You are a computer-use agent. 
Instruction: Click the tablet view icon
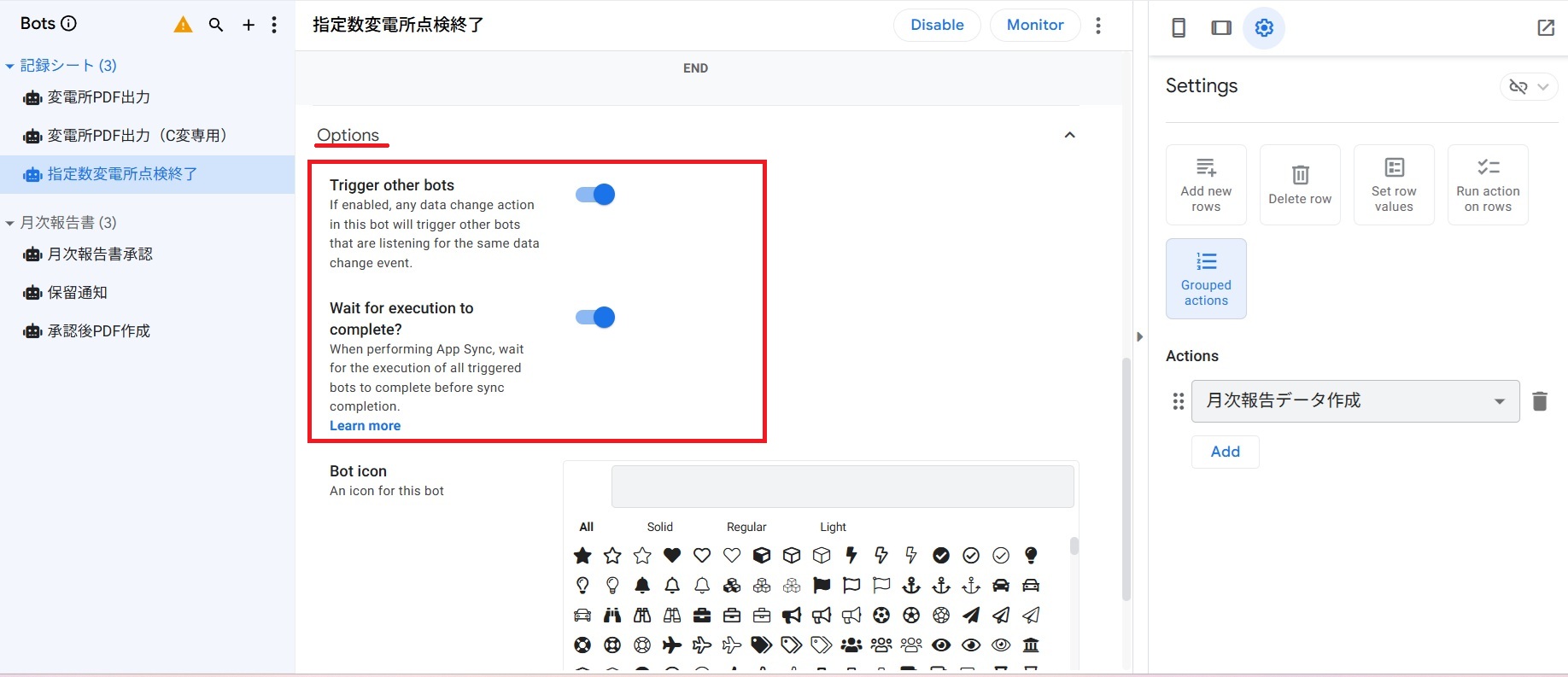(x=1221, y=27)
